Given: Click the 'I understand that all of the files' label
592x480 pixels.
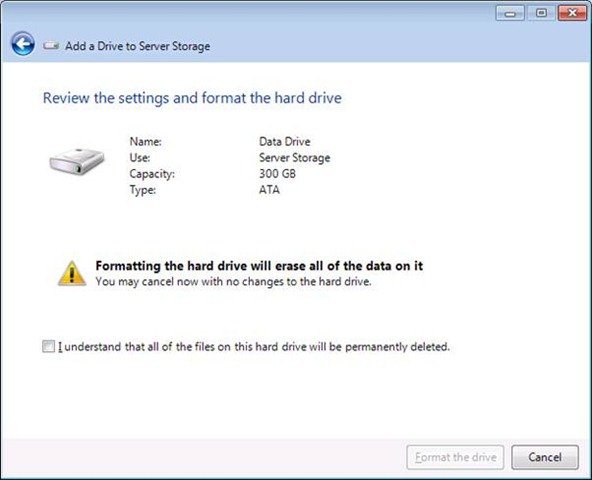Looking at the screenshot, I should tap(254, 347).
